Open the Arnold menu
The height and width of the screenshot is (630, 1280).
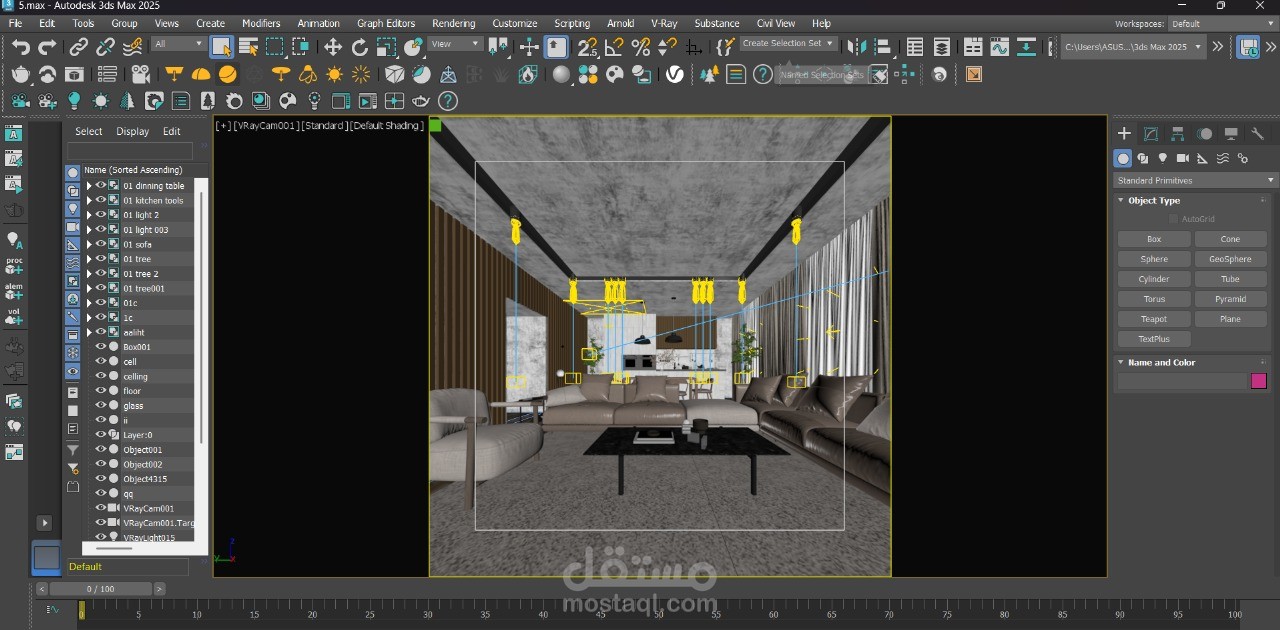pos(620,23)
